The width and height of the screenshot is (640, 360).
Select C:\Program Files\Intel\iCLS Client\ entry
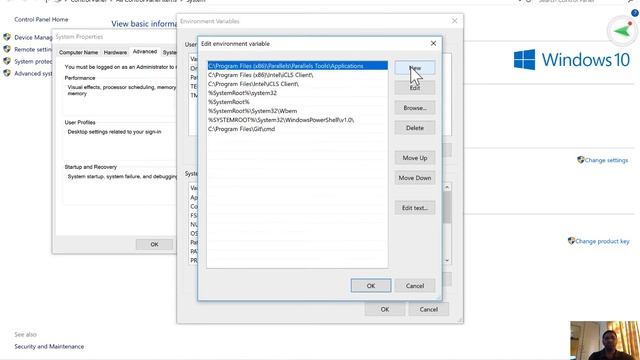pos(298,84)
